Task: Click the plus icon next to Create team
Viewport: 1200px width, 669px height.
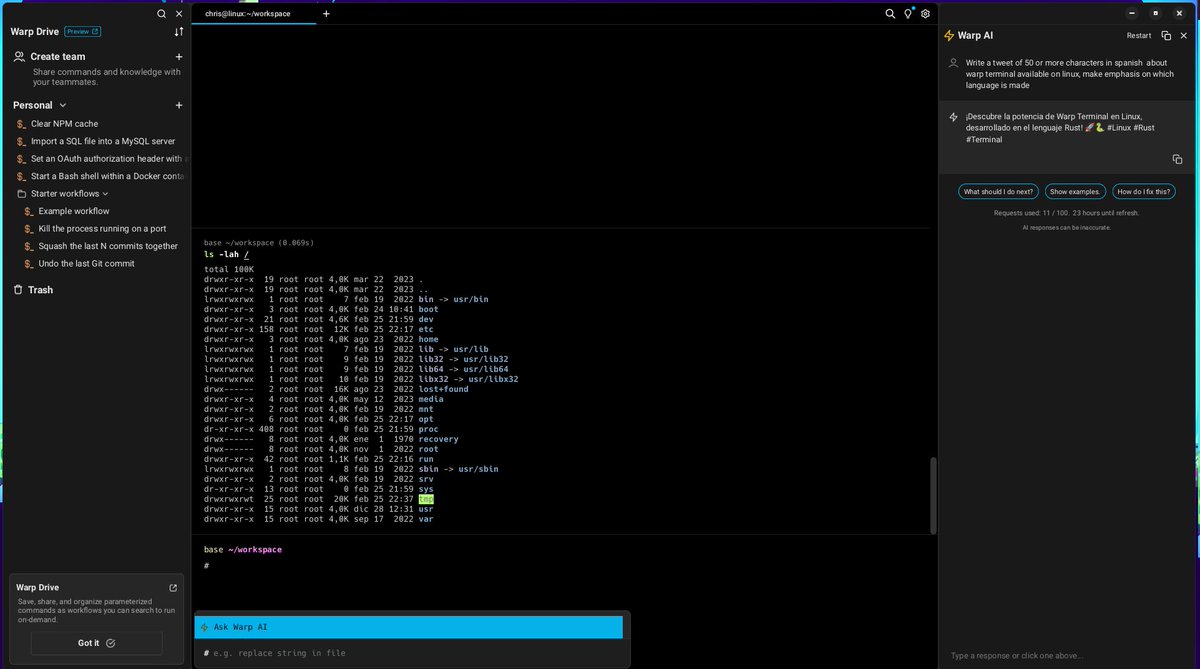Action: pyautogui.click(x=179, y=56)
